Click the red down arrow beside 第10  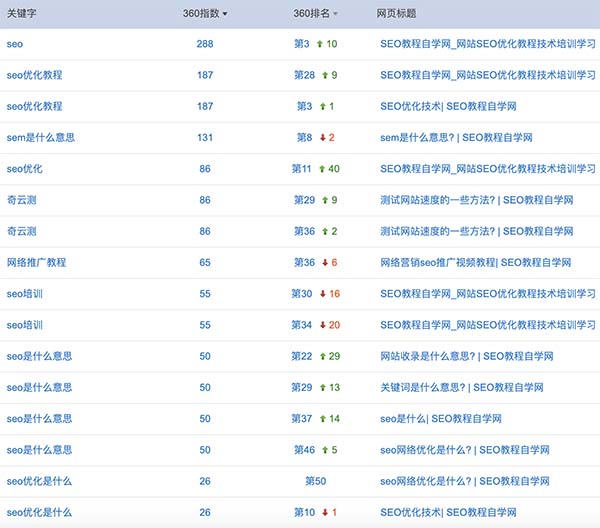tap(323, 512)
